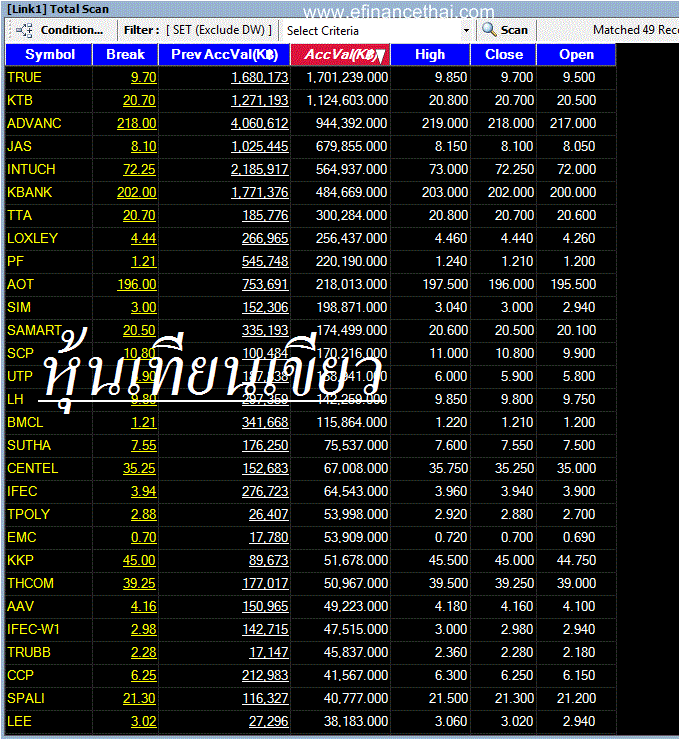Click High value 73.000 for INTUCH
Image resolution: width=679 pixels, height=747 pixels.
tap(448, 169)
